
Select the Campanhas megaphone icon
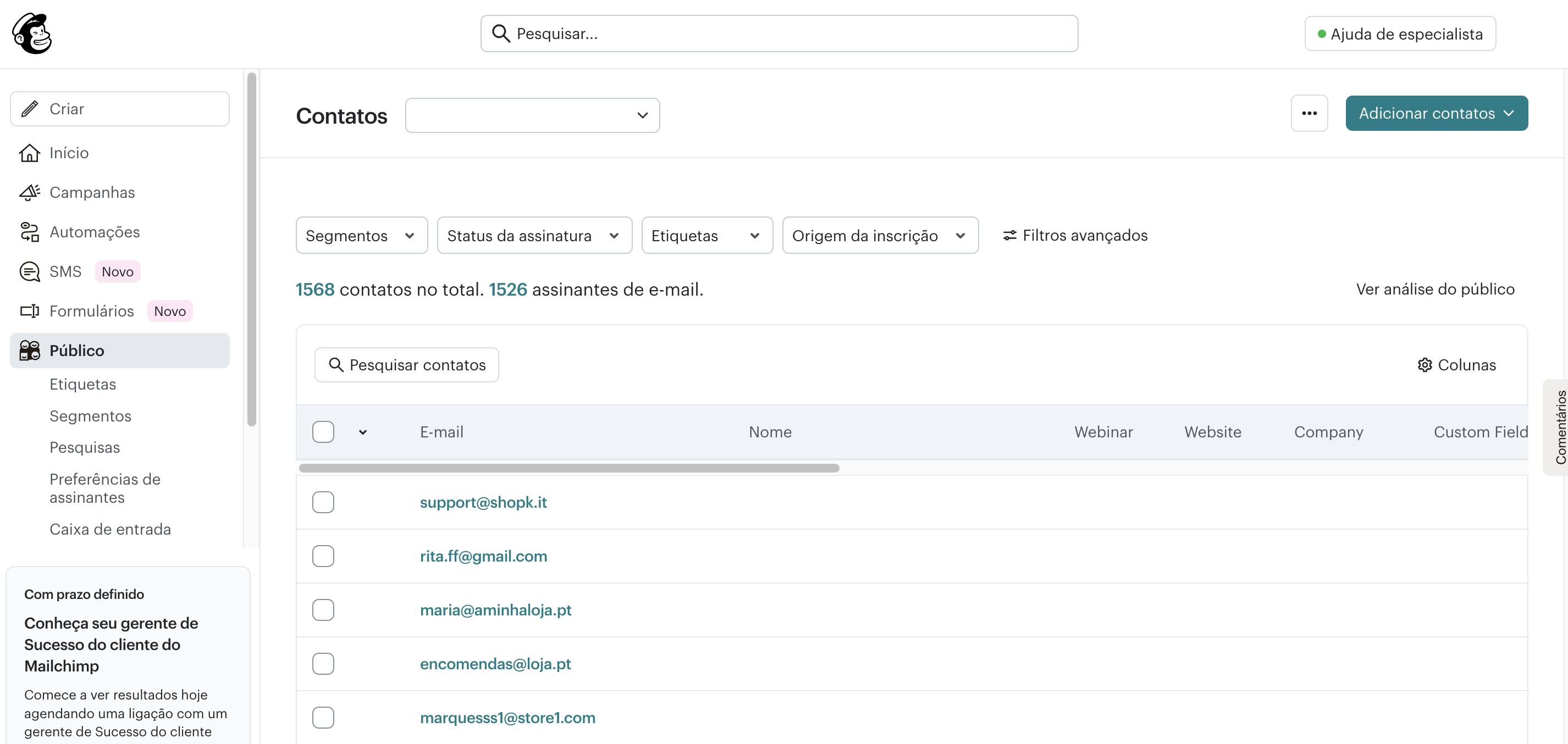pos(29,192)
